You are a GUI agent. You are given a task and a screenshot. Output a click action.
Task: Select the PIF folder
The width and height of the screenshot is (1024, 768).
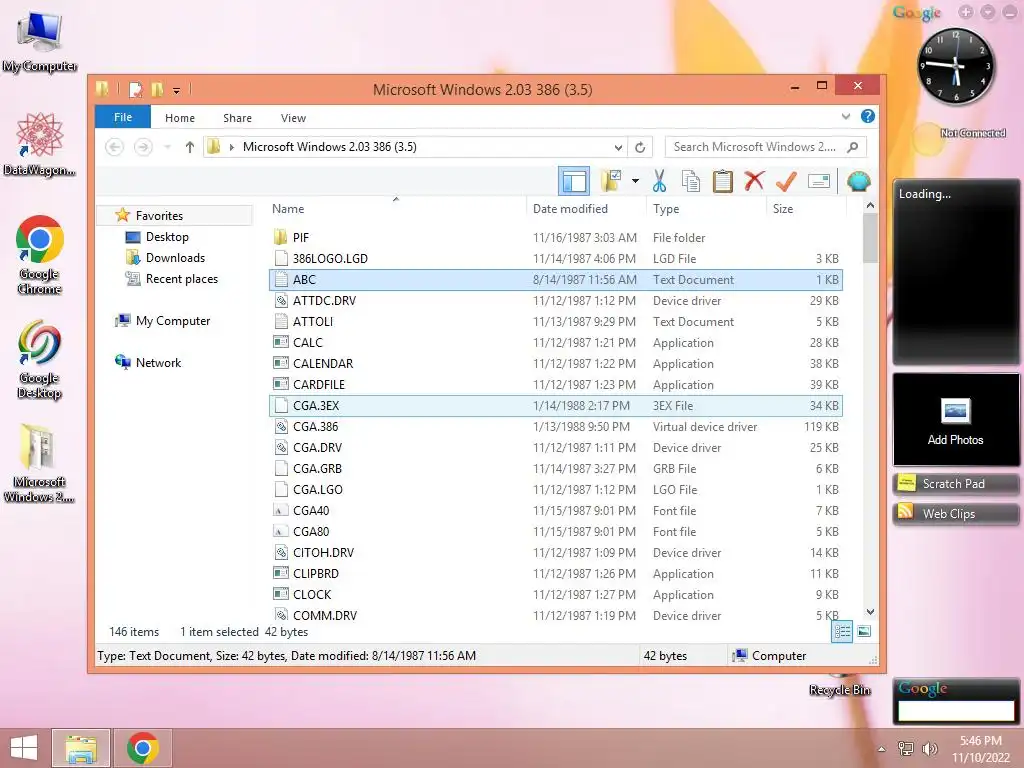pos(555,238)
